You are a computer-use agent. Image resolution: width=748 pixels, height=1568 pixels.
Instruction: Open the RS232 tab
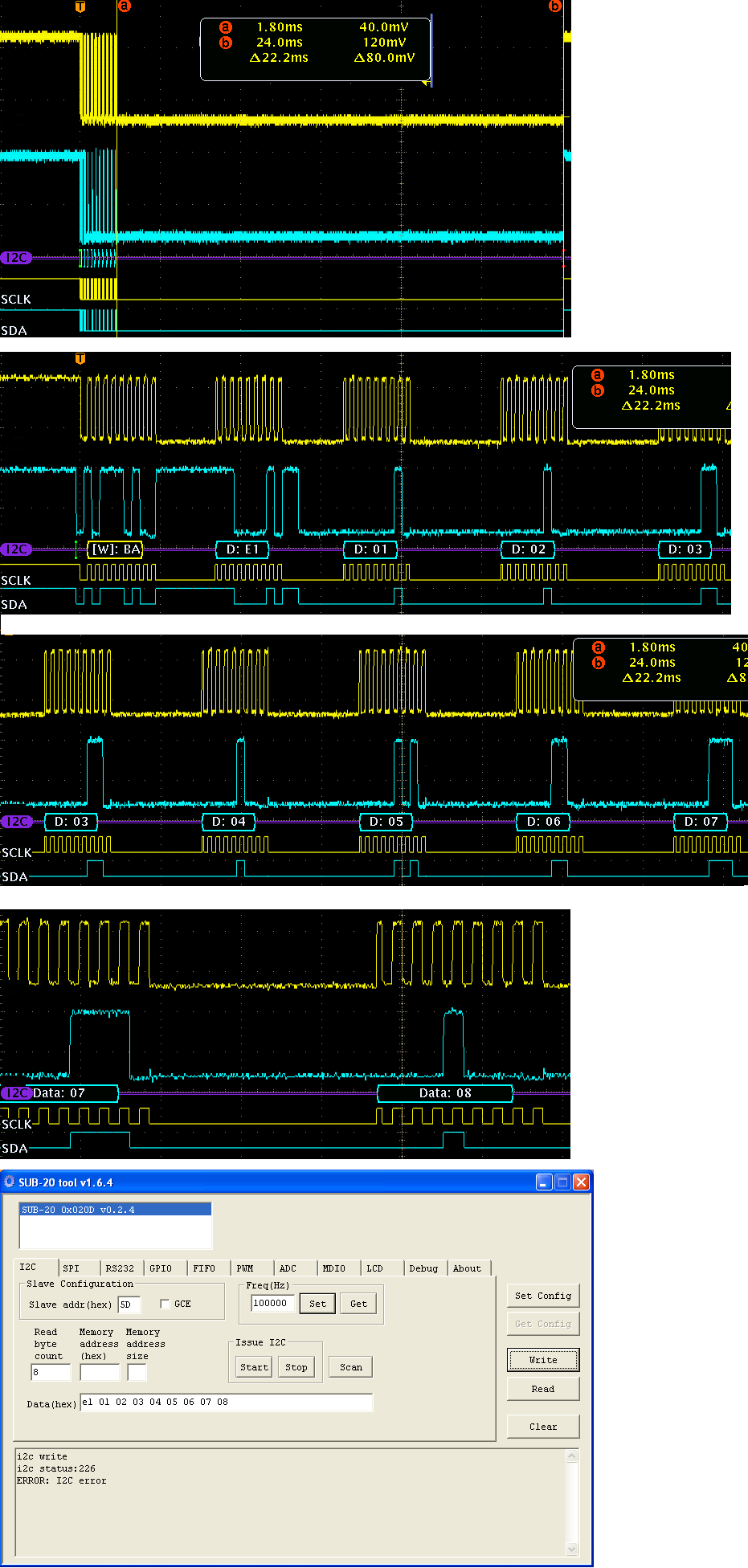pyautogui.click(x=122, y=1268)
